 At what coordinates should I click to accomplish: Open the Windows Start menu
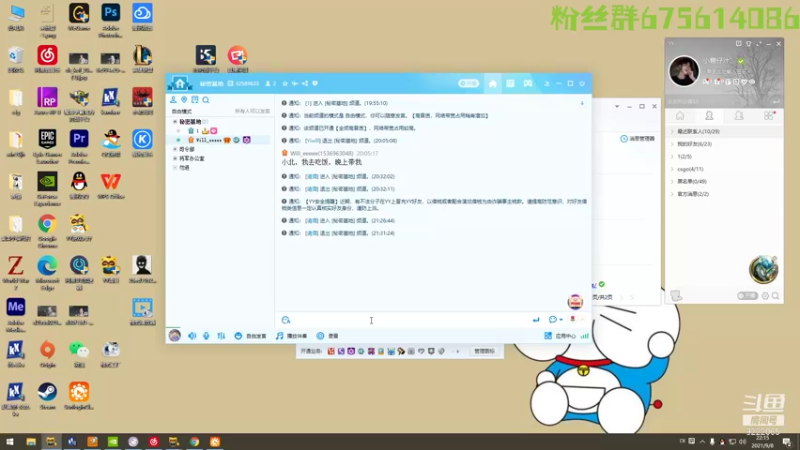10,442
